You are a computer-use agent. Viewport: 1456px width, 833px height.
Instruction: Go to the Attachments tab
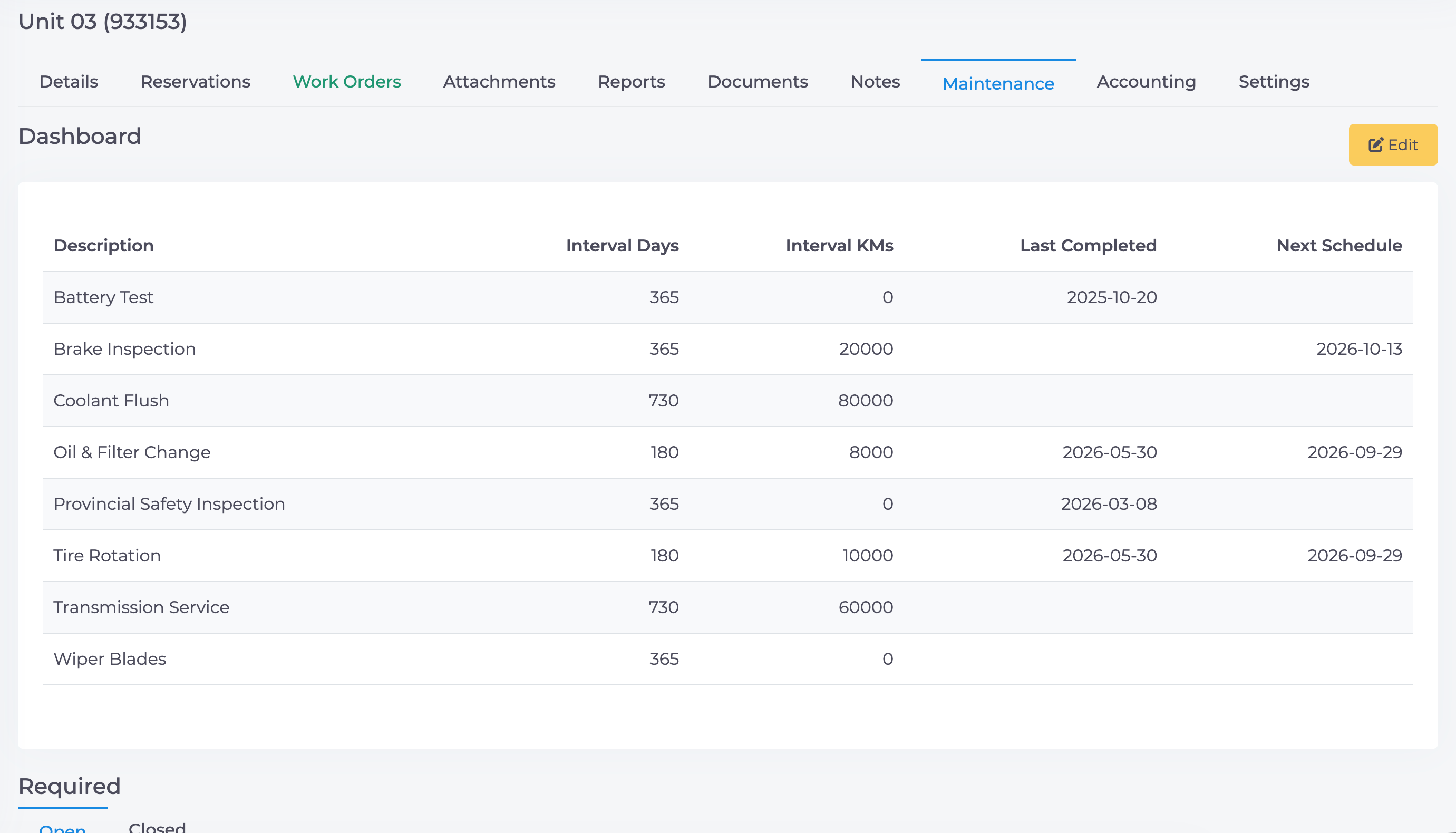point(499,82)
